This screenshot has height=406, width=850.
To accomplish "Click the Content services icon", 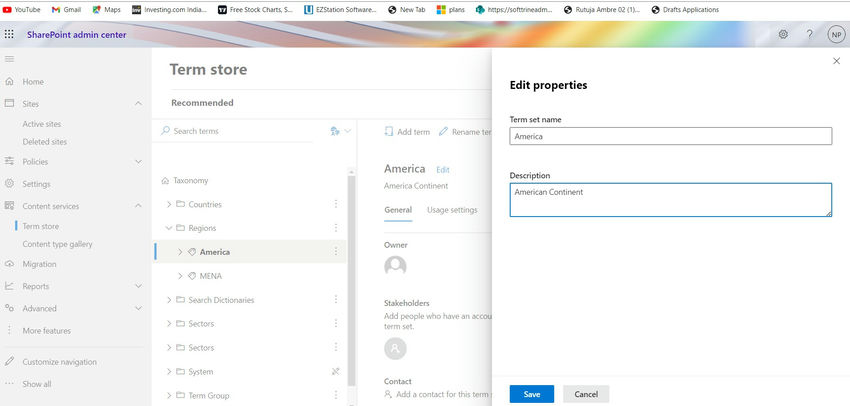I will pos(9,206).
